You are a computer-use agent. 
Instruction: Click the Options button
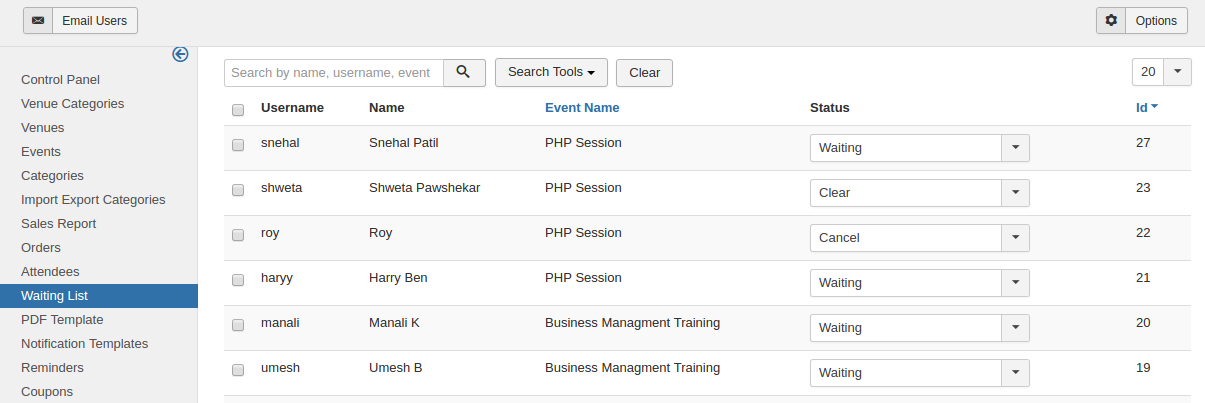(x=1155, y=20)
